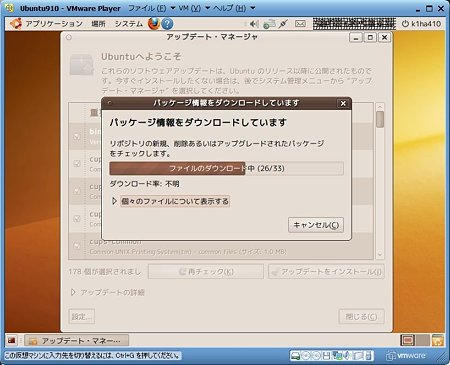
Task: Launch Firefox from the top panel
Action: click(154, 24)
